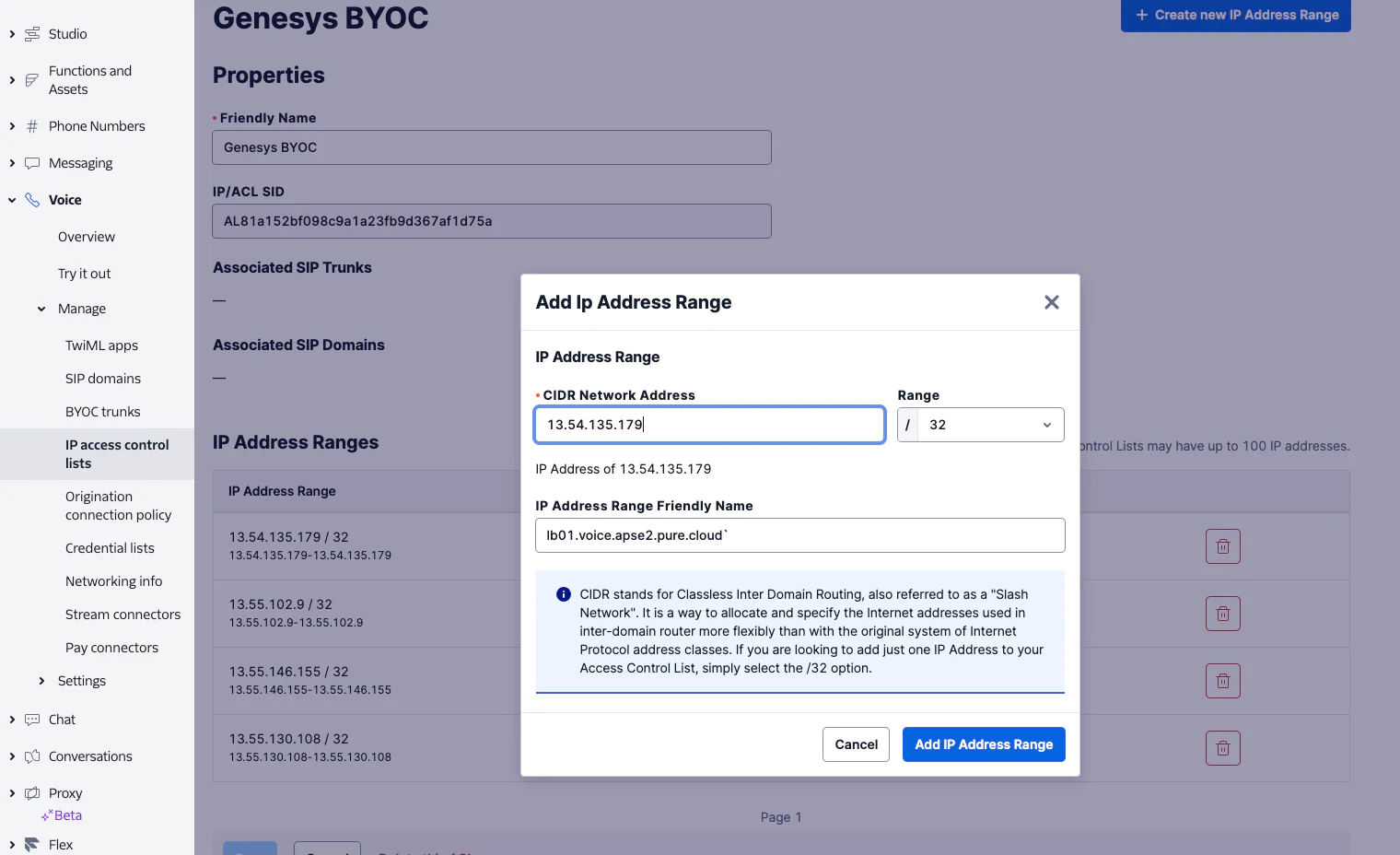Viewport: 1400px width, 855px height.
Task: Open the Try it out page
Action: coord(84,274)
